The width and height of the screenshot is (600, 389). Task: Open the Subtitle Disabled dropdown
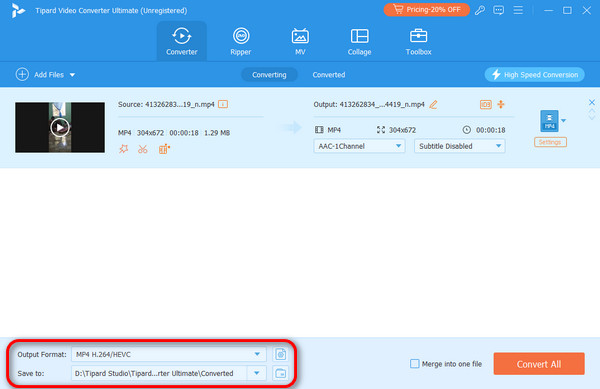click(459, 146)
